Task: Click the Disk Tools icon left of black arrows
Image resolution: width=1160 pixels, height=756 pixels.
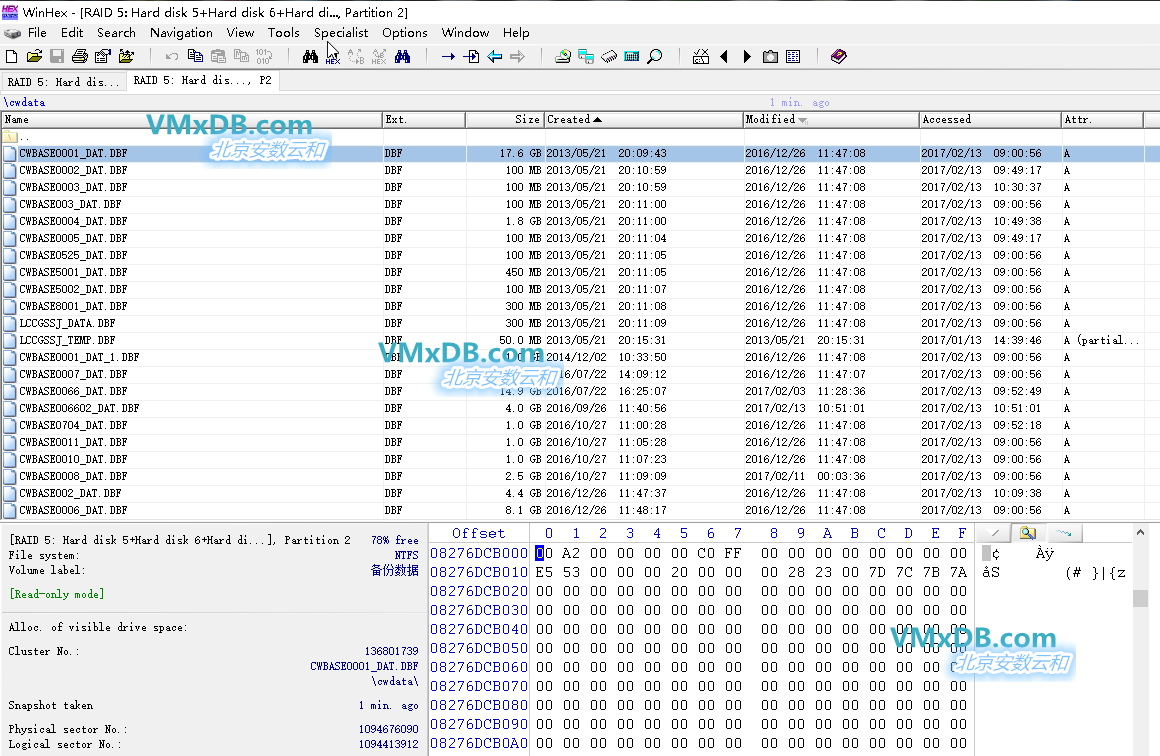Action: [701, 56]
